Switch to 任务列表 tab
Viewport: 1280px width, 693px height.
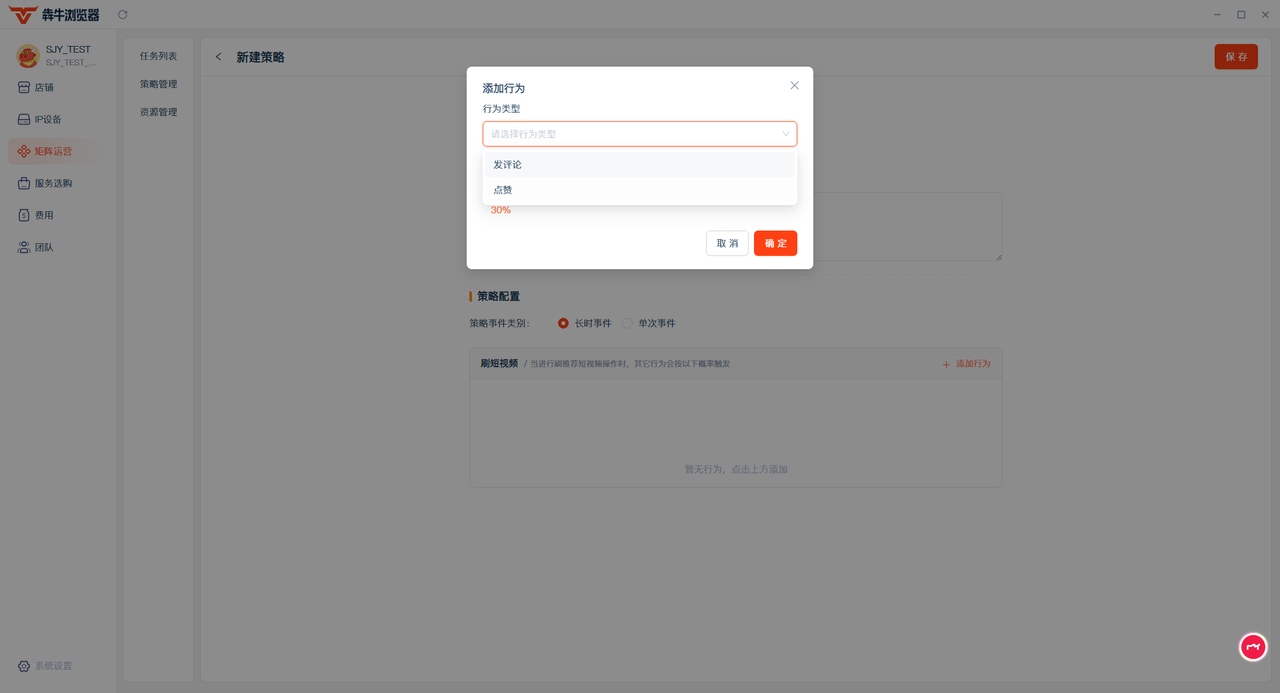click(x=158, y=56)
